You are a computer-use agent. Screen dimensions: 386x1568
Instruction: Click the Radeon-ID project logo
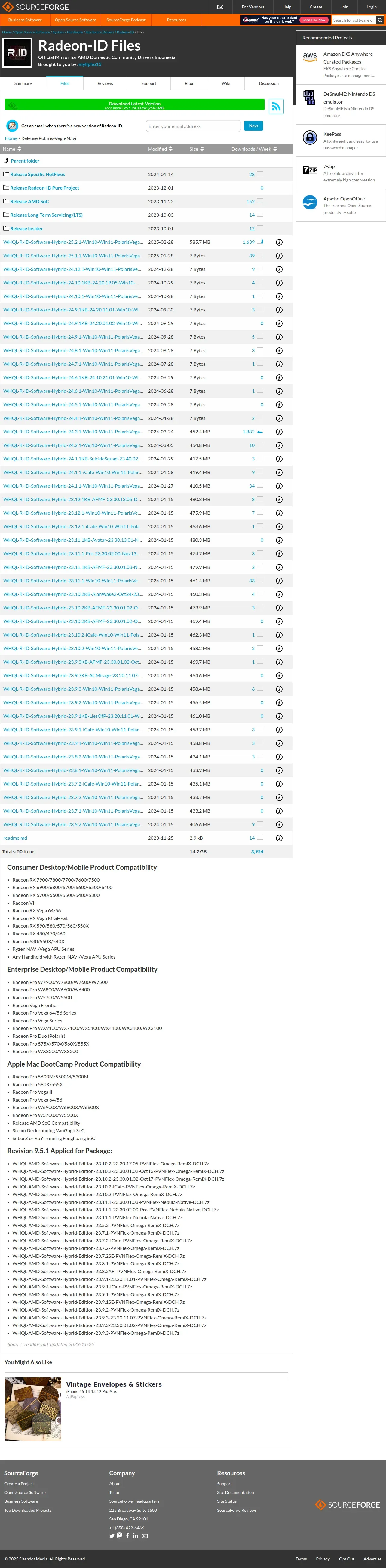click(17, 53)
